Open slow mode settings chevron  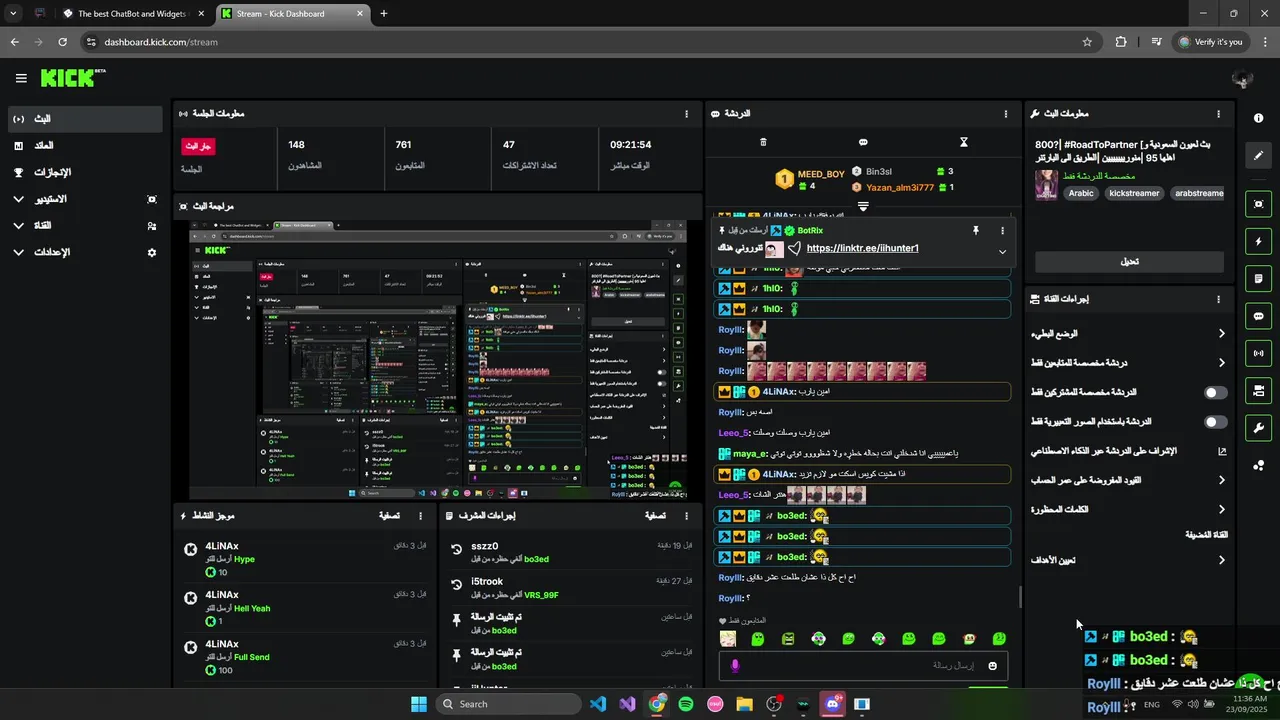click(x=1221, y=334)
